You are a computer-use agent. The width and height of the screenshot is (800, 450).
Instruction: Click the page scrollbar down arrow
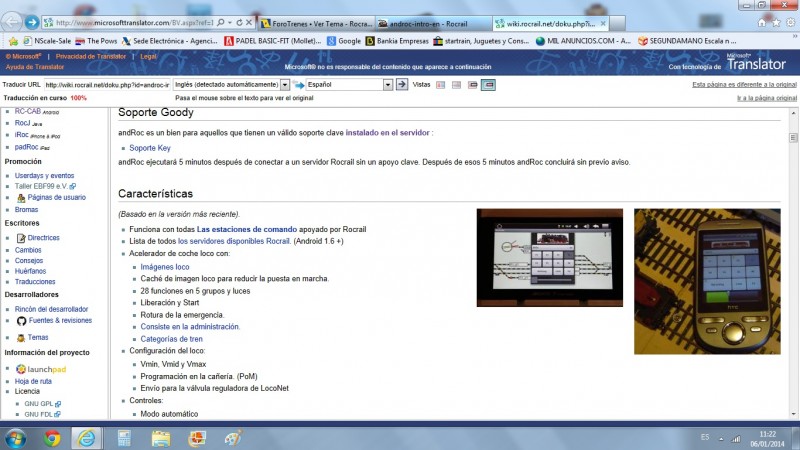click(x=793, y=414)
